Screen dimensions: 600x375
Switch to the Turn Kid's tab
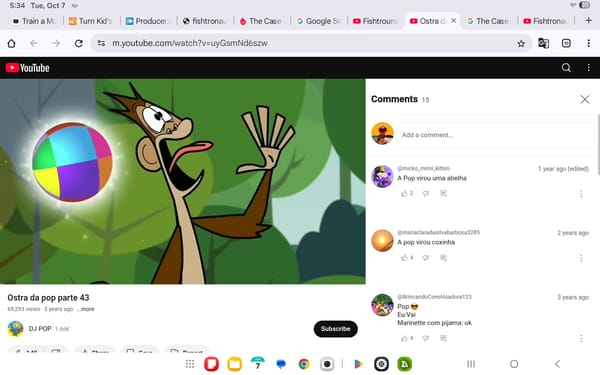(x=91, y=21)
